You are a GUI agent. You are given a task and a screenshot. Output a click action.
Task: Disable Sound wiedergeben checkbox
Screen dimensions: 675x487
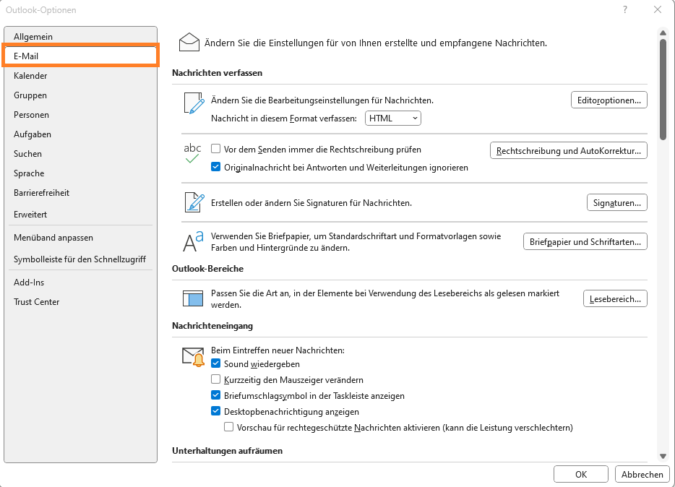(x=216, y=363)
